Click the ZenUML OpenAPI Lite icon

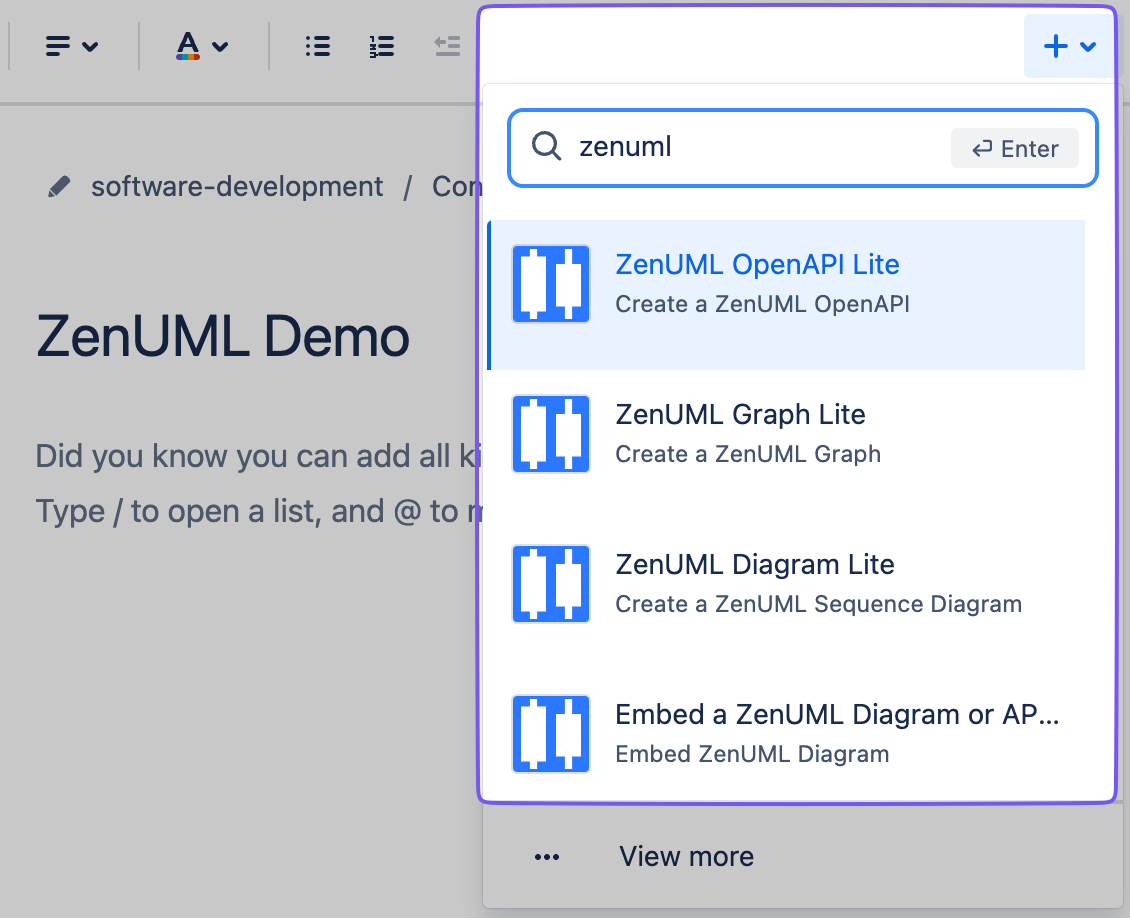click(550, 283)
